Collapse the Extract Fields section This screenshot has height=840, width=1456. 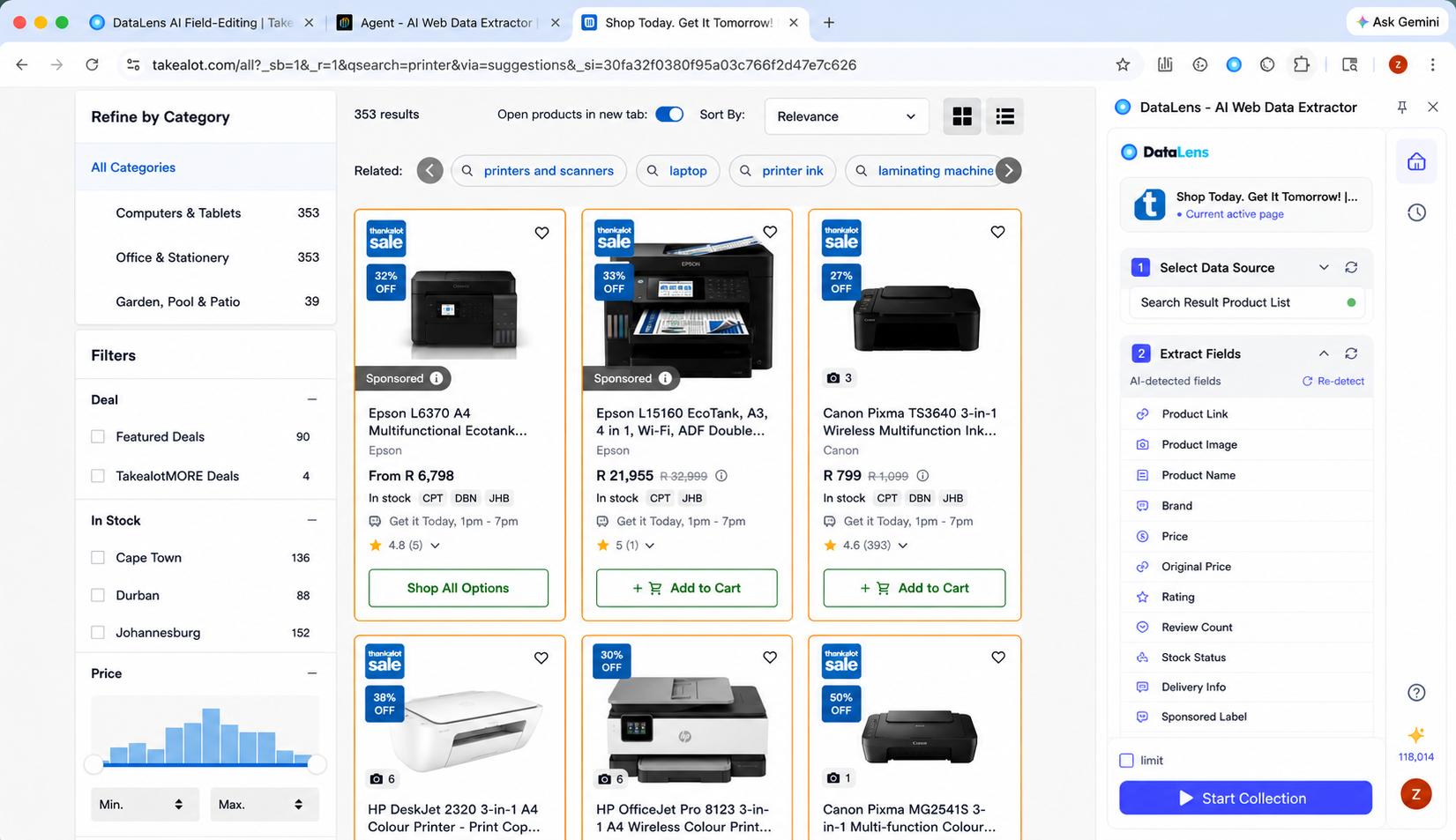(x=1324, y=353)
